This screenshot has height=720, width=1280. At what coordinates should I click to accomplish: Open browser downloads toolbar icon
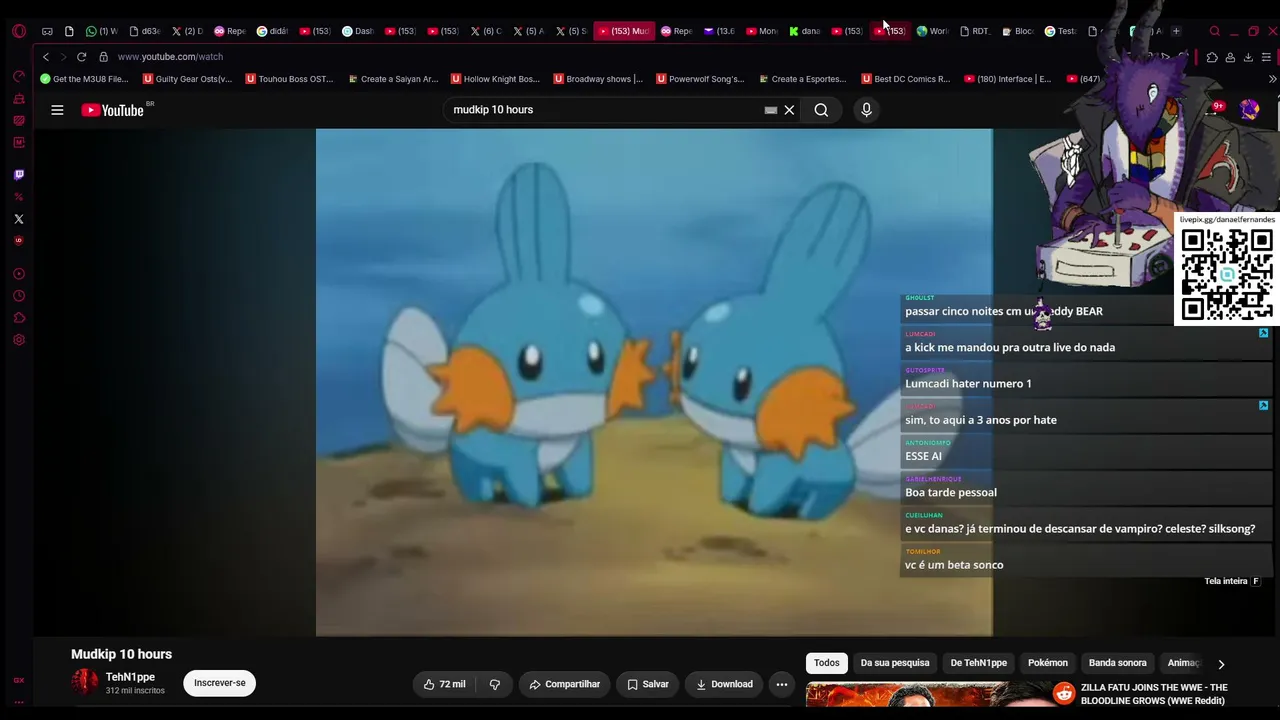(x=1248, y=57)
